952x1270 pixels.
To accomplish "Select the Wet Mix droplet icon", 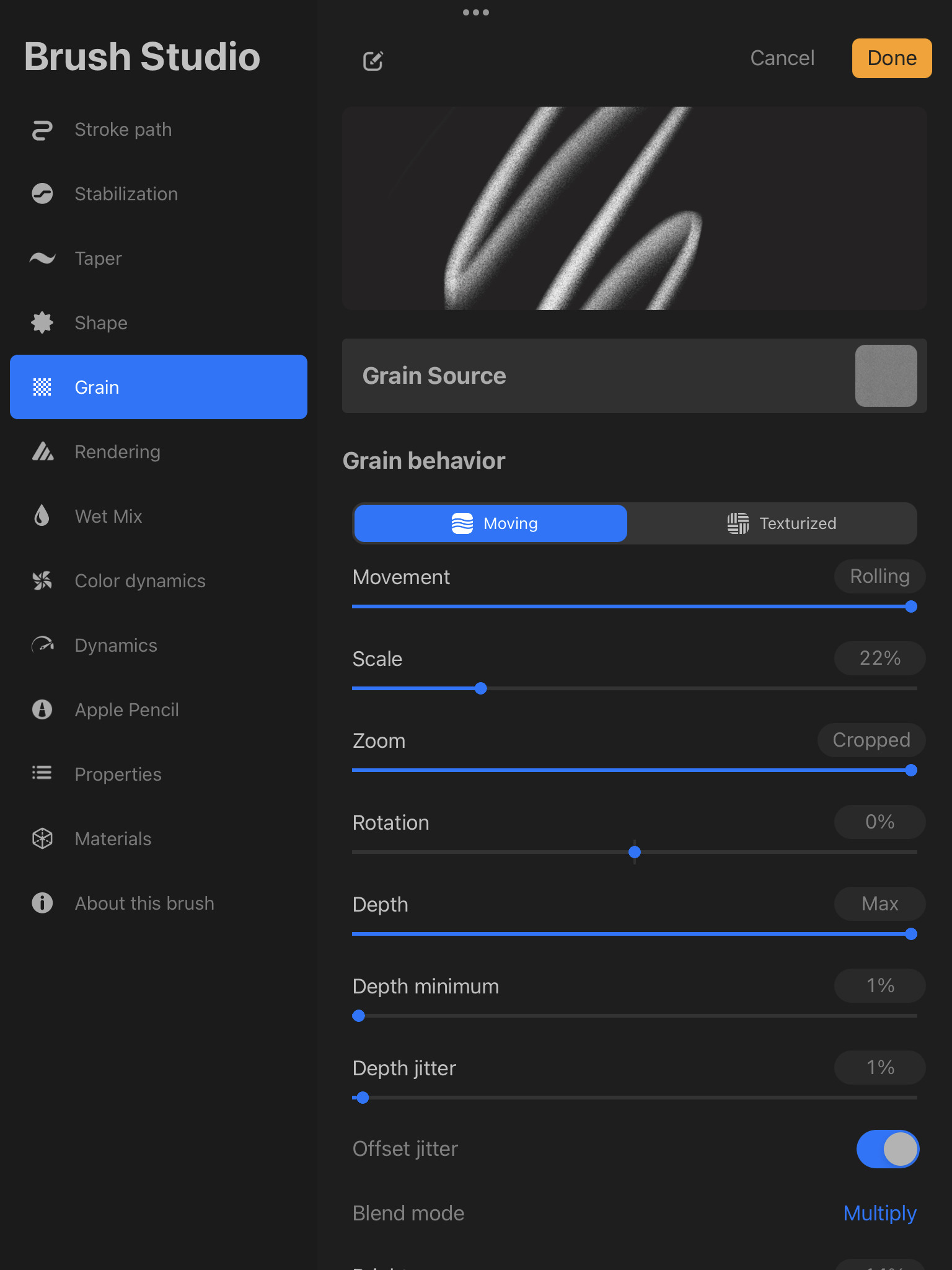I will [42, 516].
